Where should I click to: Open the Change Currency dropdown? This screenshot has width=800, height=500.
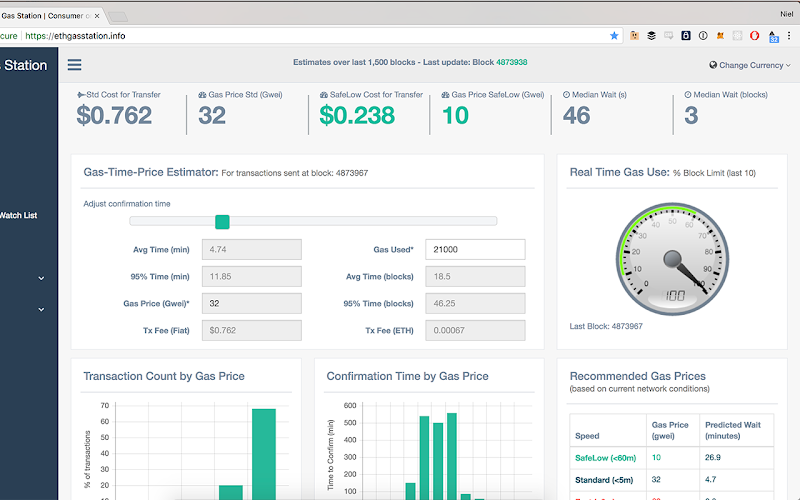(x=750, y=65)
